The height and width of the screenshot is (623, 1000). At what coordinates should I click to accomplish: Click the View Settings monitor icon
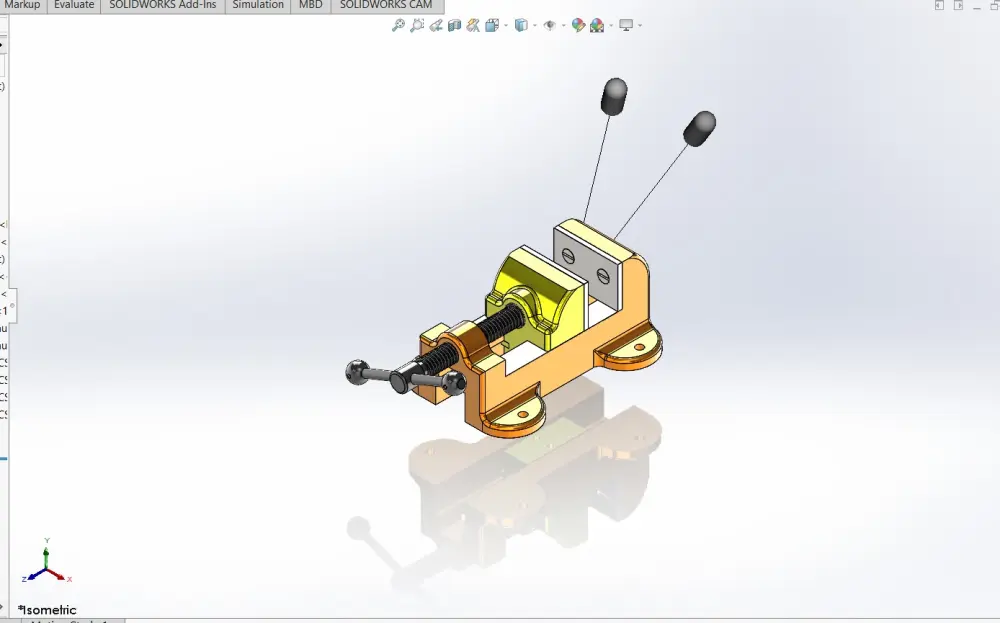coord(626,26)
